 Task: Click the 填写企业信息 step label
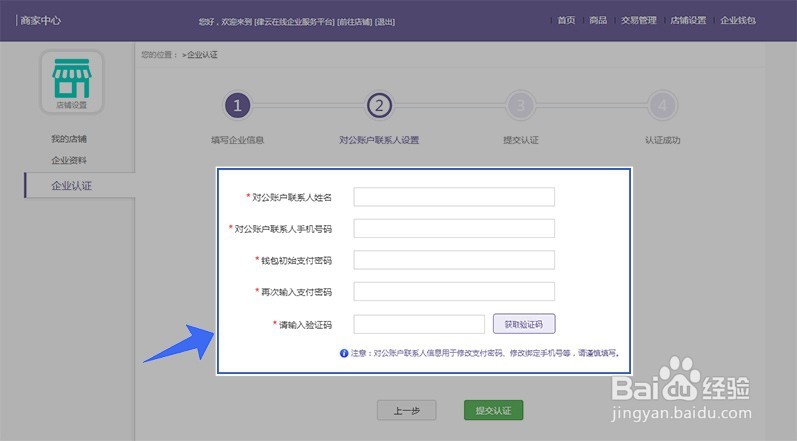click(237, 140)
